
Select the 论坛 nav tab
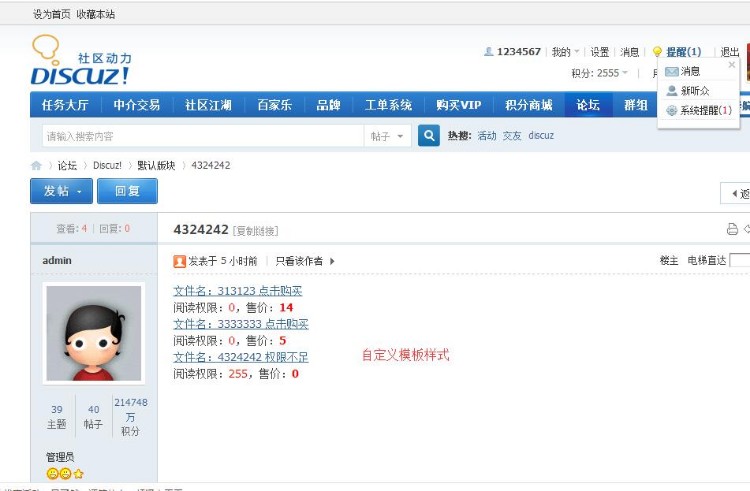tap(588, 105)
